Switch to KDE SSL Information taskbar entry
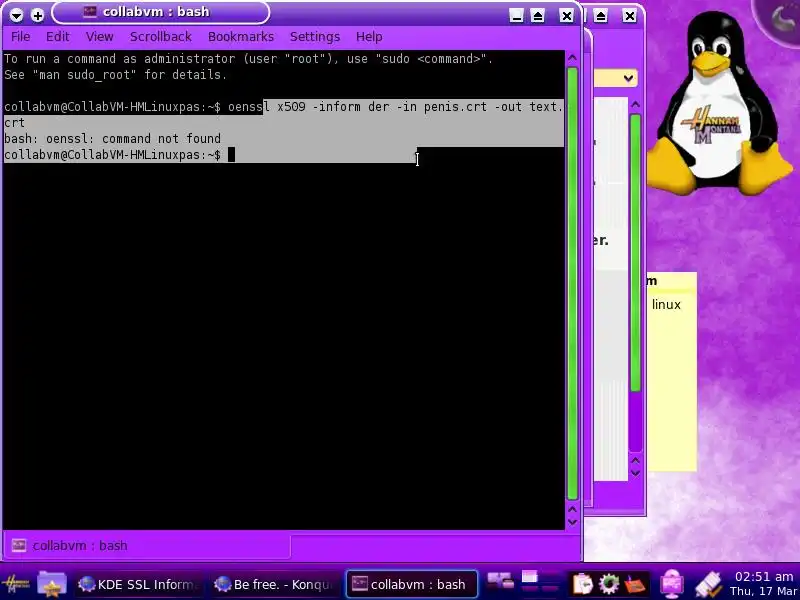The width and height of the screenshot is (800, 600). [x=139, y=584]
